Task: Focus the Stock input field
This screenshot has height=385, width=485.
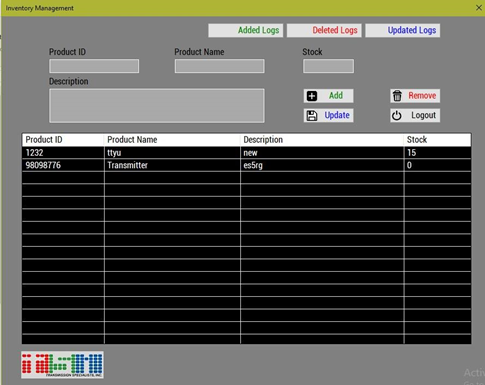Action: (x=328, y=66)
